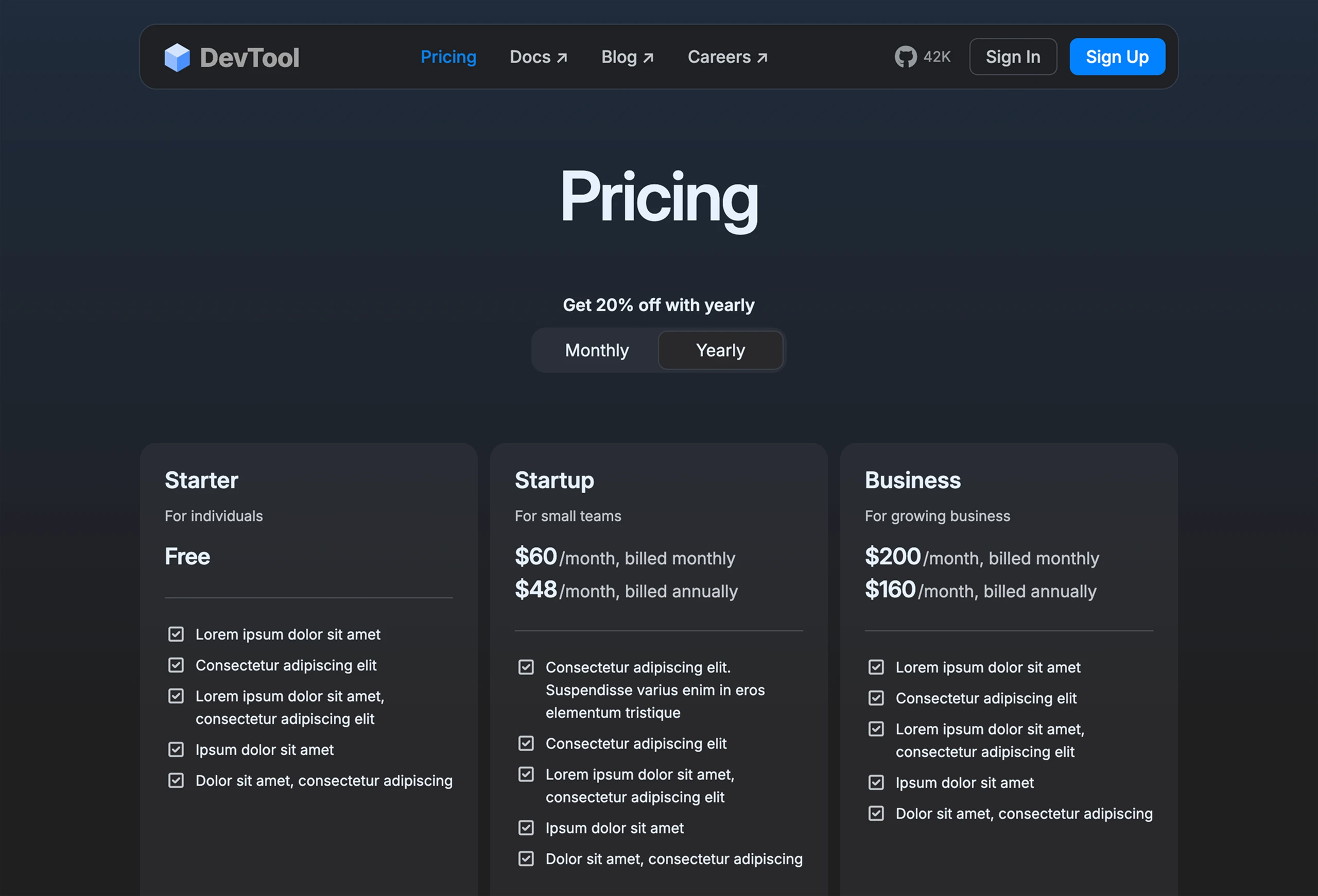Click the DevTool cube logo icon
The height and width of the screenshot is (896, 1318).
(177, 57)
